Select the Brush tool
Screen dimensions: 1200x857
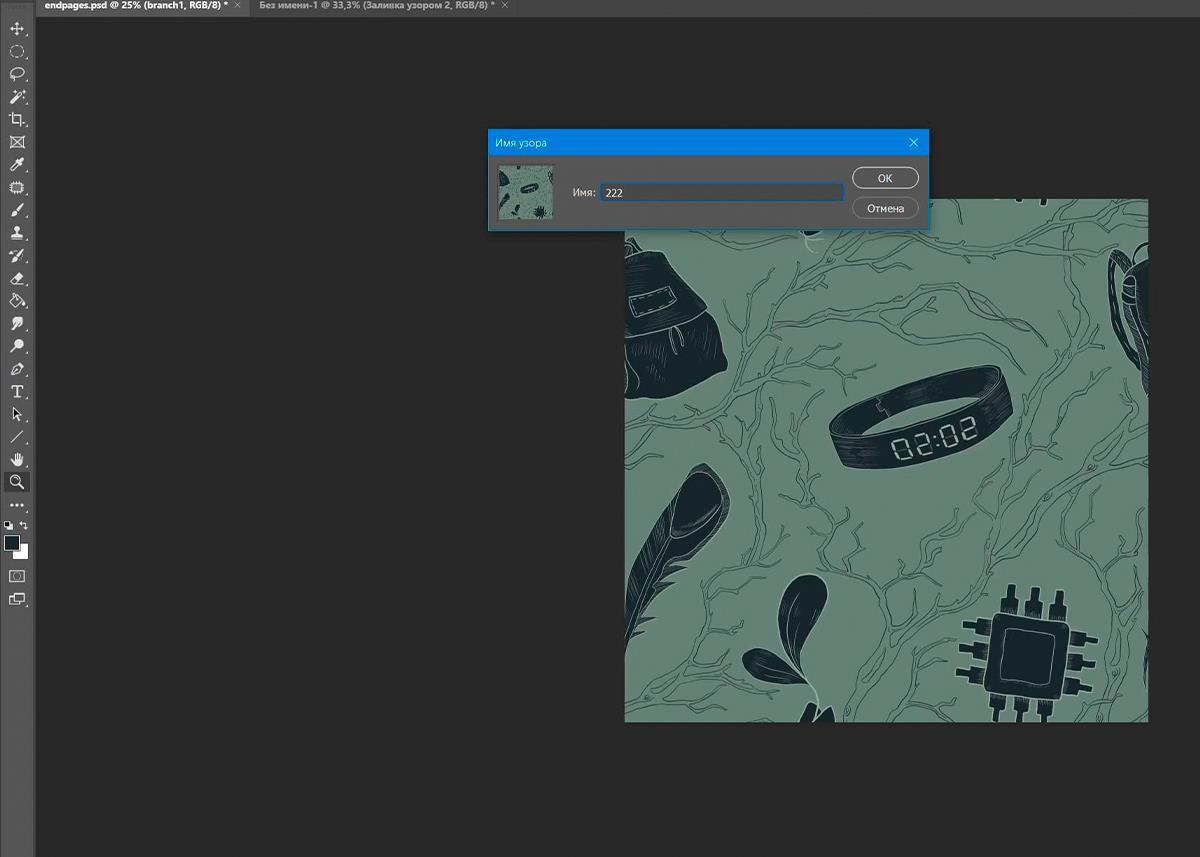(17, 211)
